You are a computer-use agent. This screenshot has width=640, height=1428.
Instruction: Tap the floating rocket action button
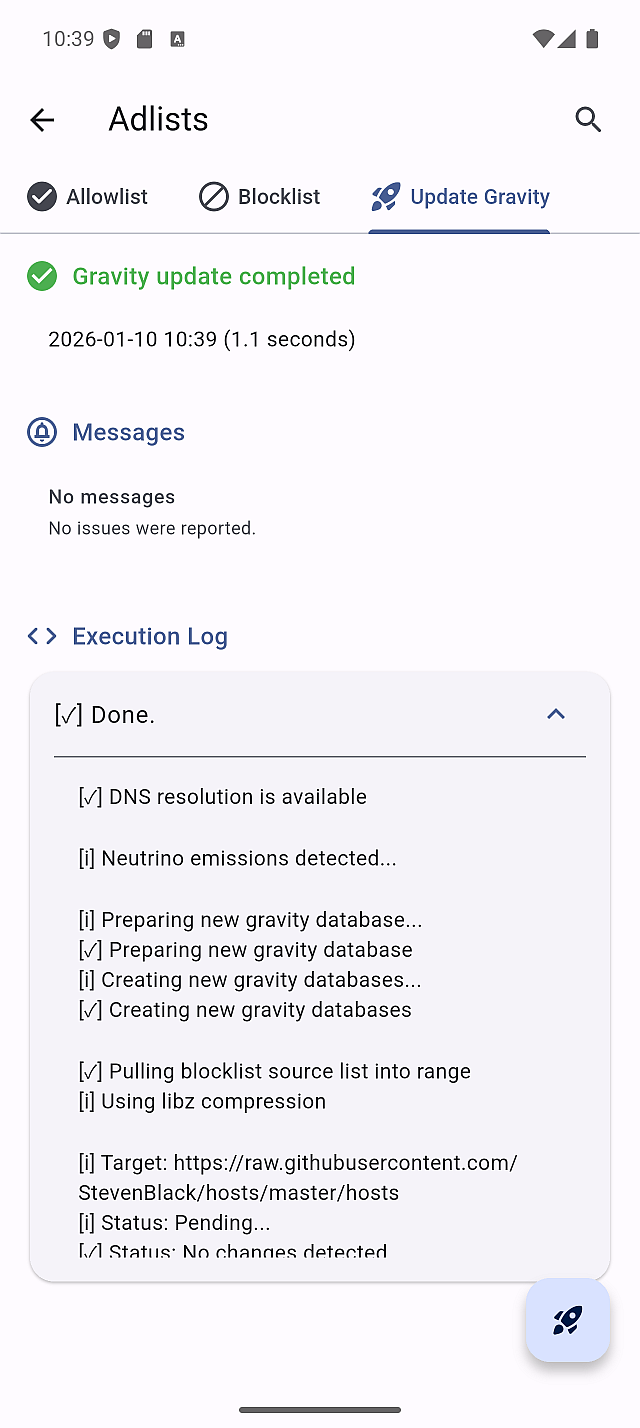[567, 1320]
